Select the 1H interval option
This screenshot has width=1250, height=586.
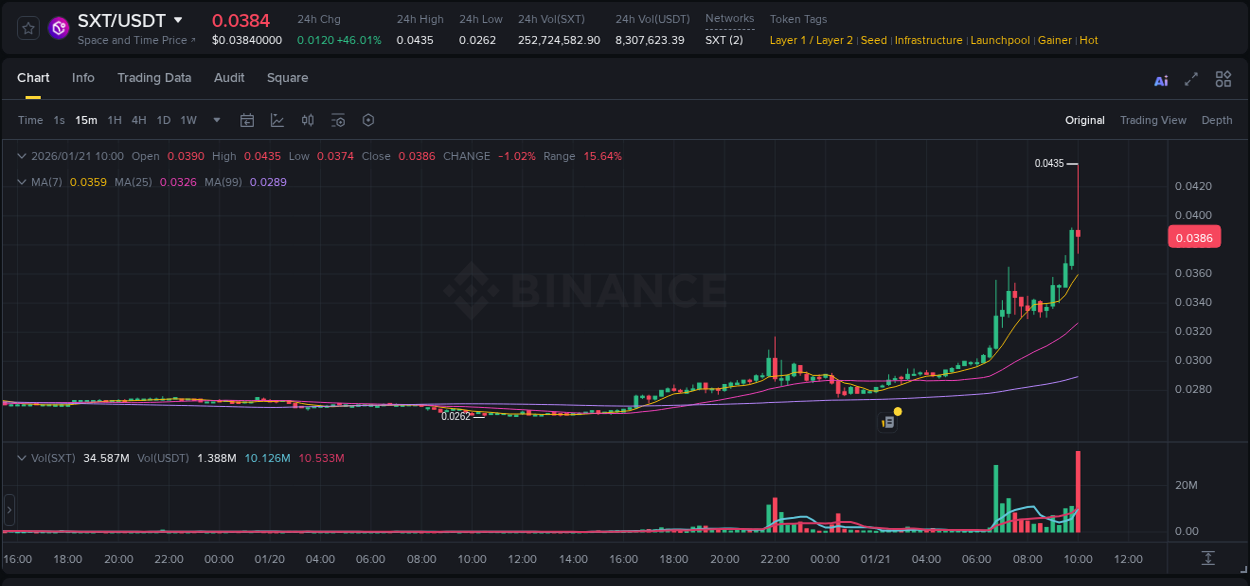tap(114, 120)
